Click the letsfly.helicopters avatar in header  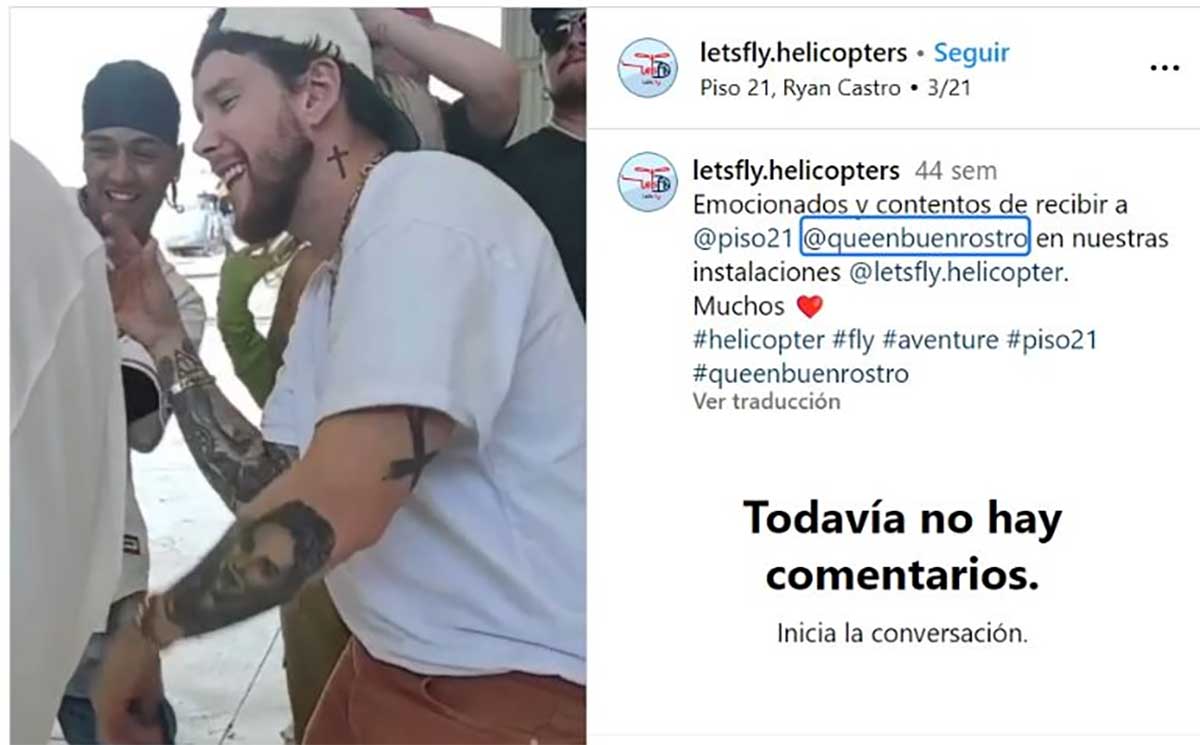pyautogui.click(x=647, y=68)
